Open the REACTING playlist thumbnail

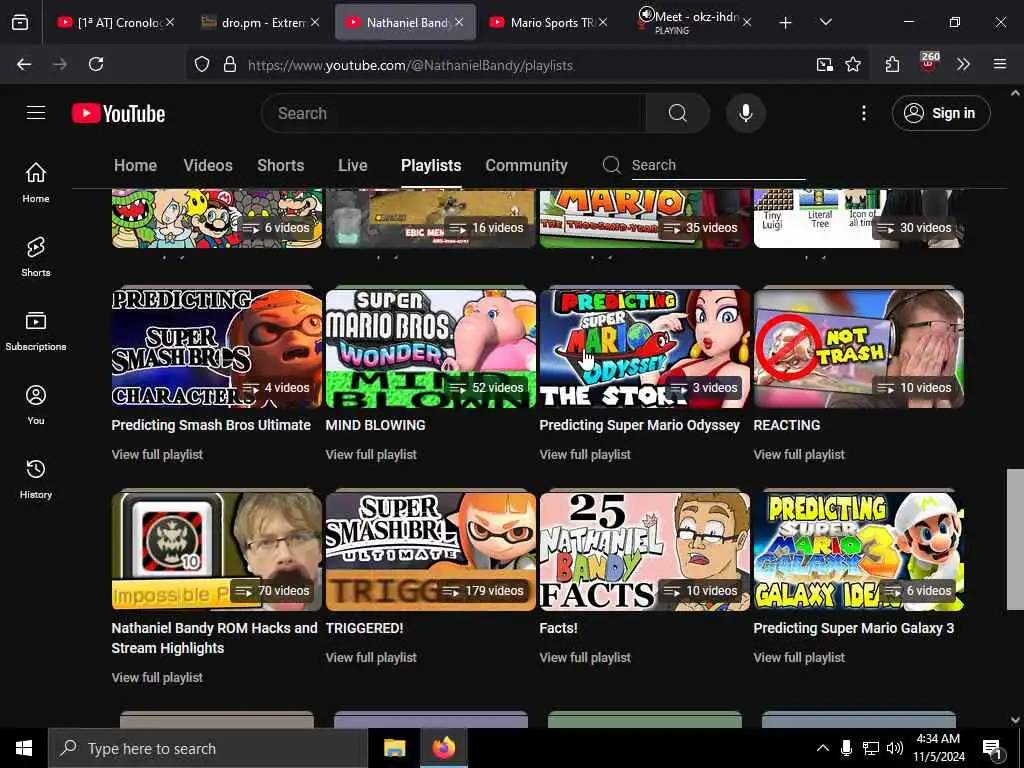(x=859, y=347)
